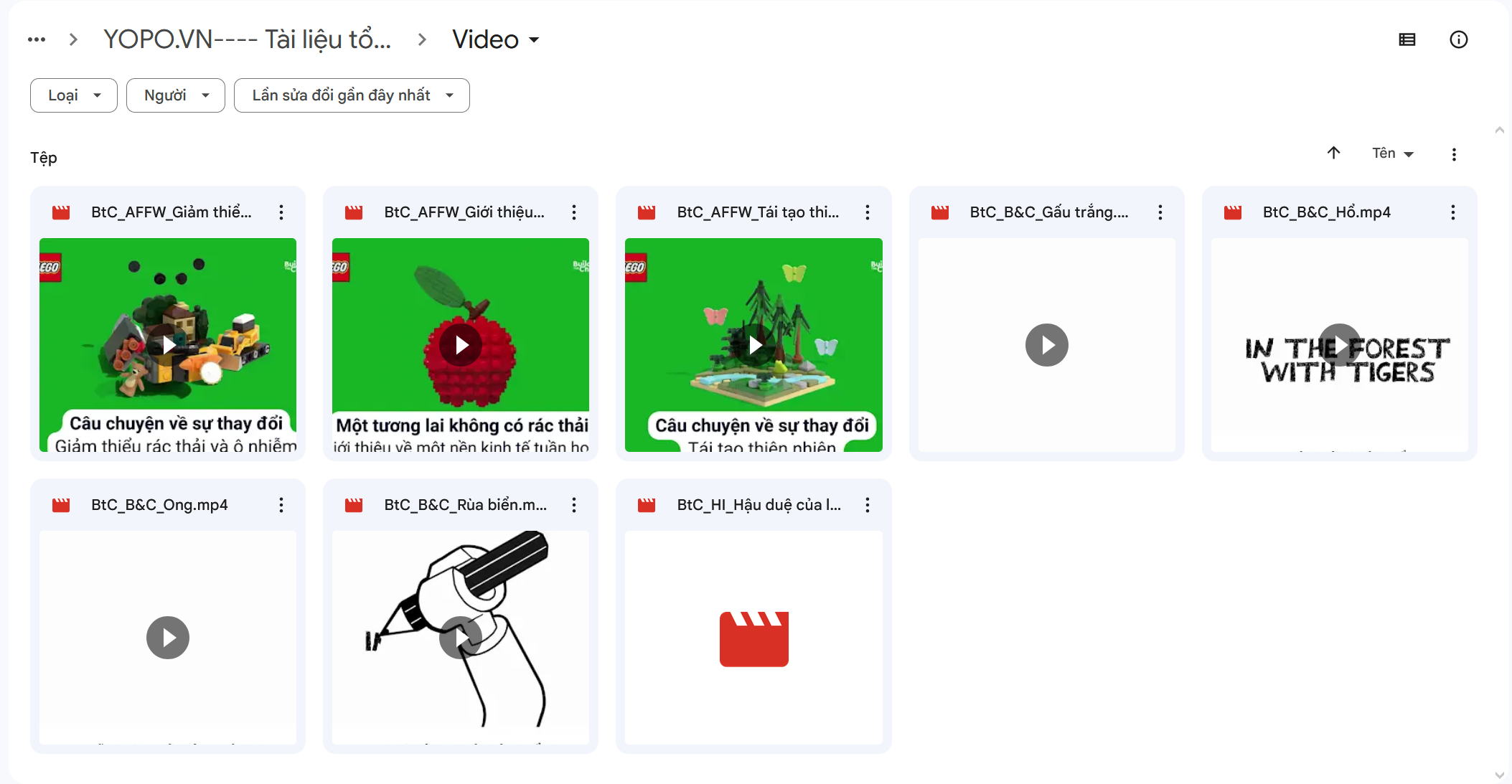Viewport: 1512px width, 784px height.
Task: Open Lần sửa đổi gần đây nhất filter
Action: pyautogui.click(x=352, y=95)
